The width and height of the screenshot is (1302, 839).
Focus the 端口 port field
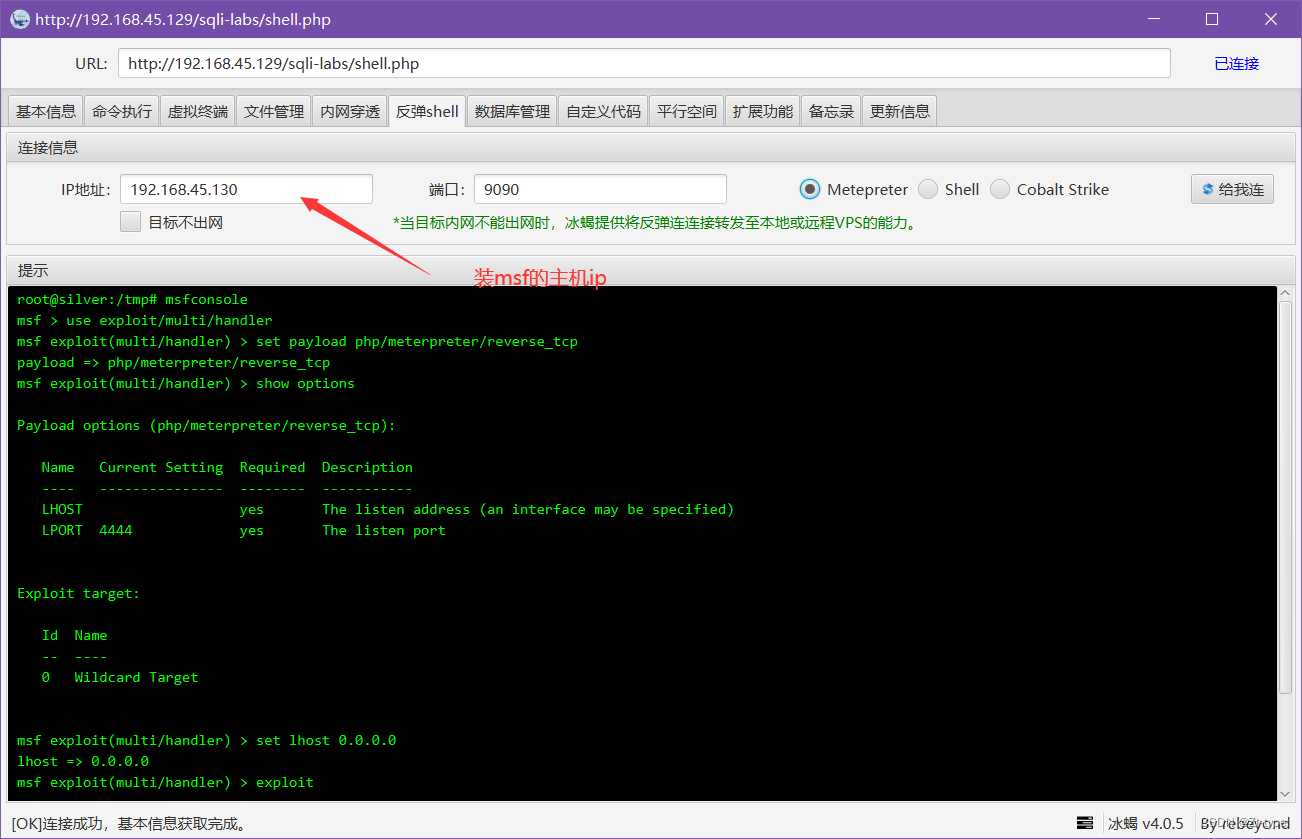click(600, 189)
